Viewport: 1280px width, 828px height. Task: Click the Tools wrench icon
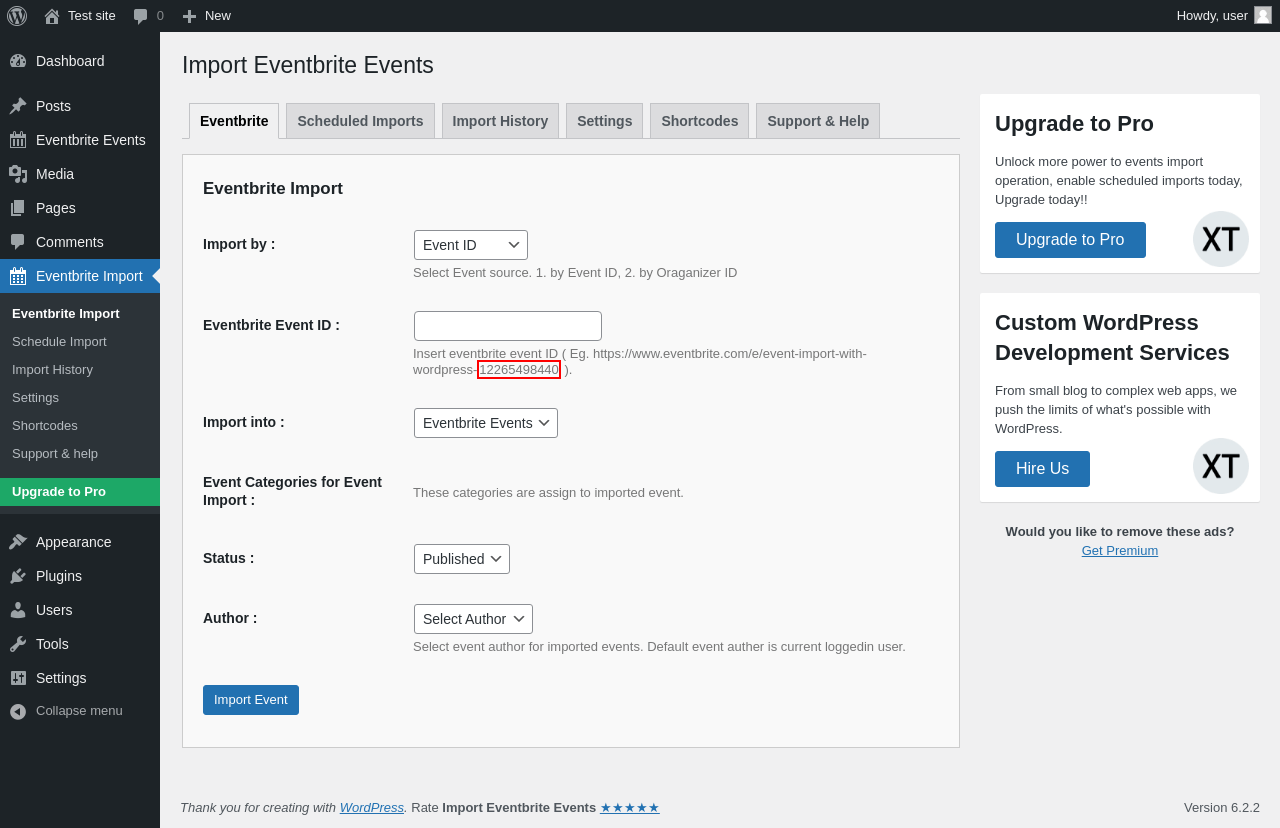click(x=18, y=644)
